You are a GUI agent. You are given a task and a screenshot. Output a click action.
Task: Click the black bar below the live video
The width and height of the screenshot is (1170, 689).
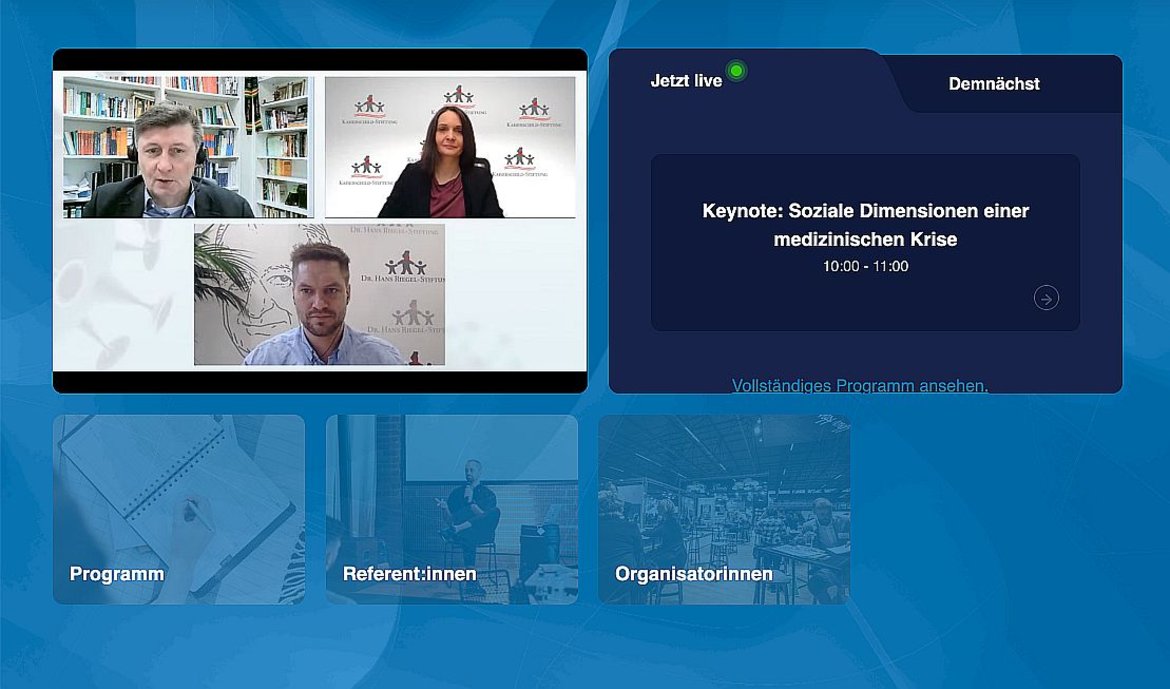[320, 382]
